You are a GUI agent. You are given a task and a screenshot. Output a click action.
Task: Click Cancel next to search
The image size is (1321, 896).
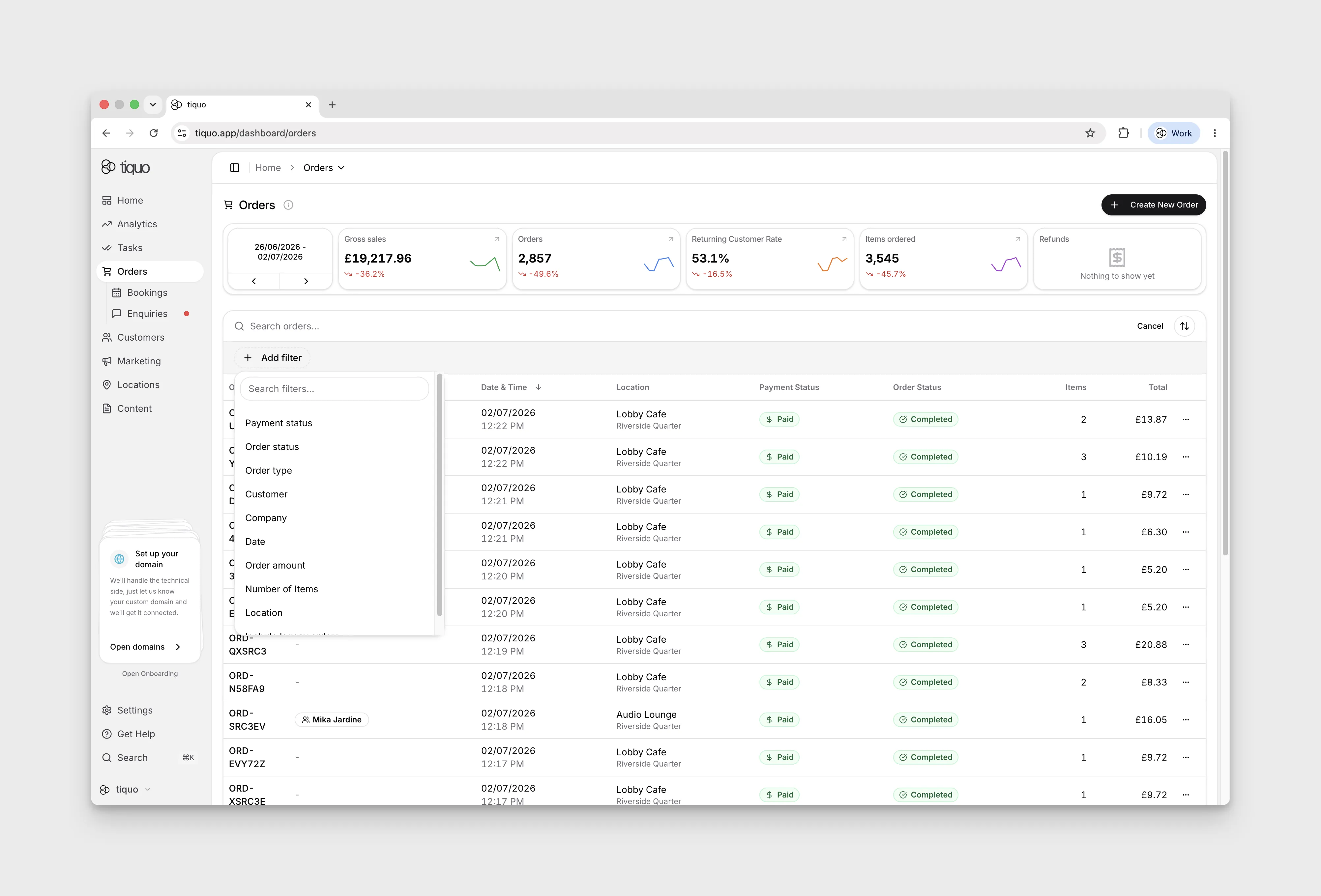(x=1150, y=326)
